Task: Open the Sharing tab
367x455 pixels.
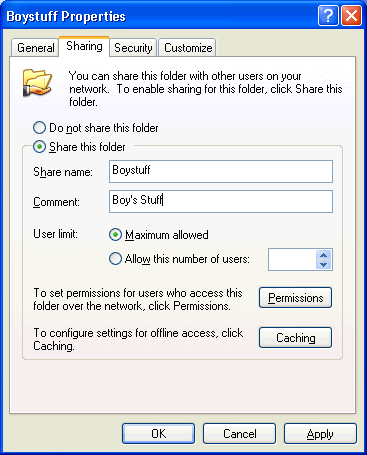Action: pos(84,46)
